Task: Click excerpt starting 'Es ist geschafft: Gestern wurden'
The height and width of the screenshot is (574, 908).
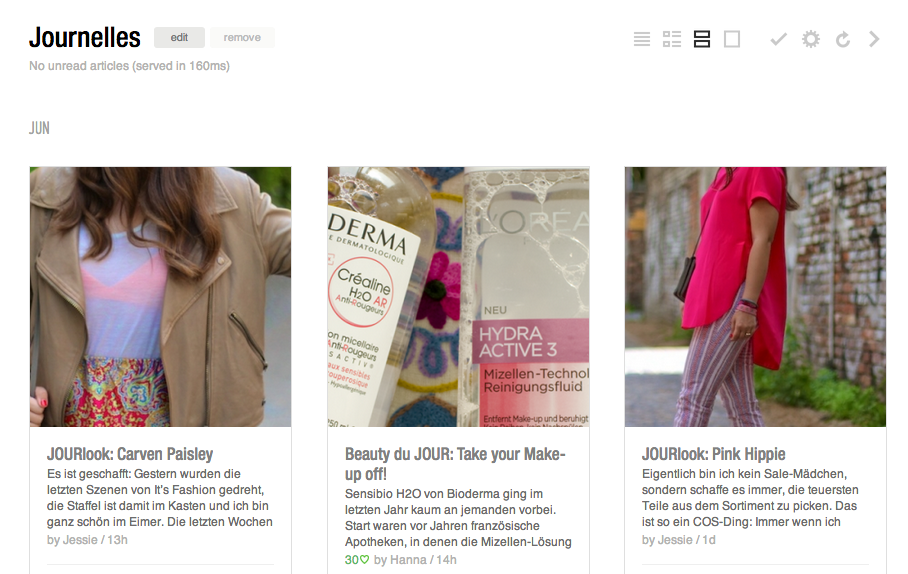Action: tap(160, 498)
